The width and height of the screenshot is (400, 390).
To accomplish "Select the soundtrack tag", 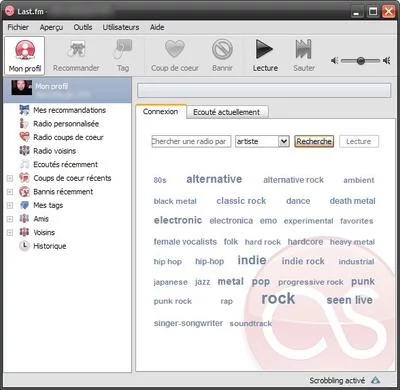I will [x=251, y=324].
